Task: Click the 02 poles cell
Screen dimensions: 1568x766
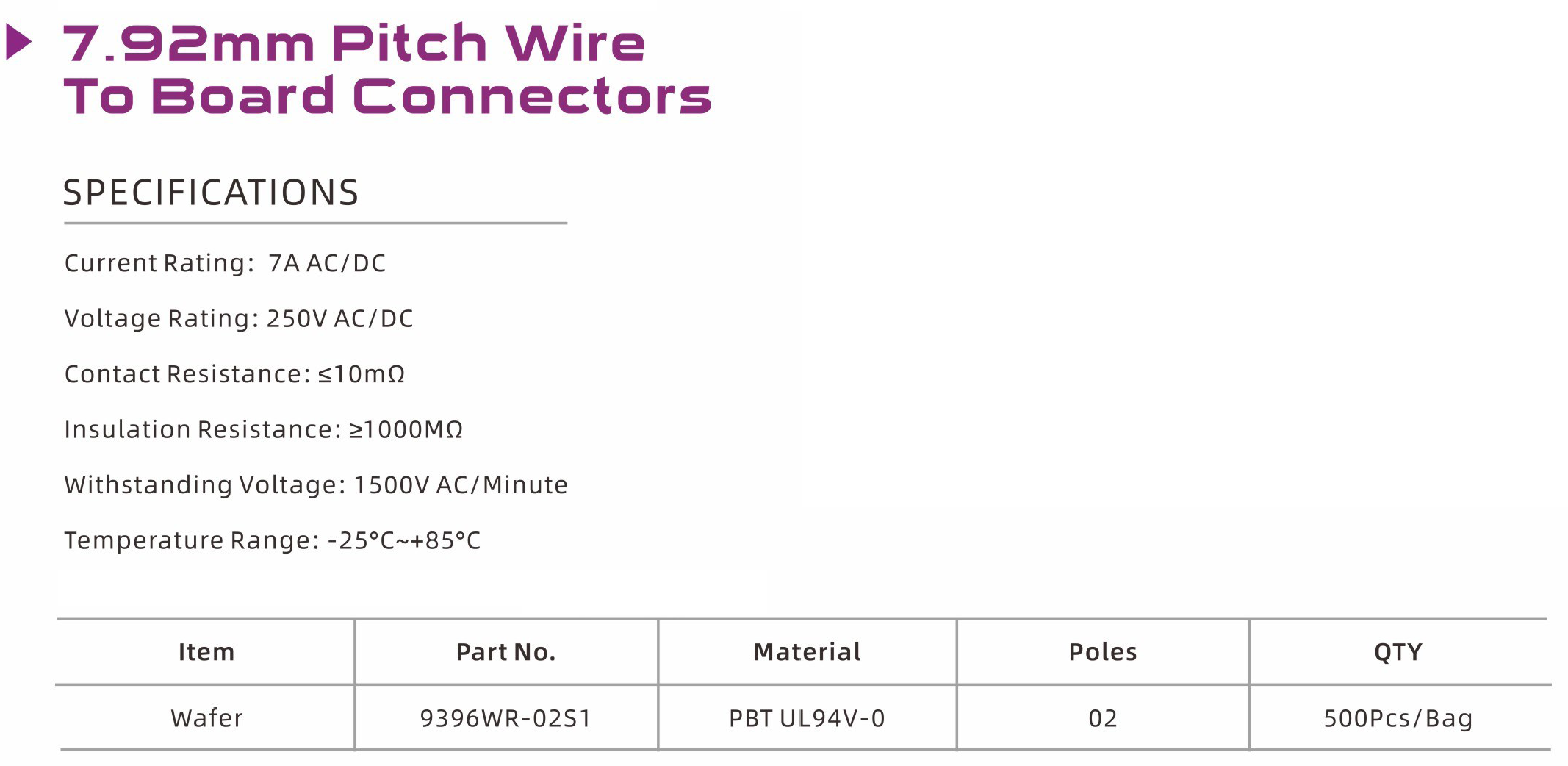Action: point(1102,718)
